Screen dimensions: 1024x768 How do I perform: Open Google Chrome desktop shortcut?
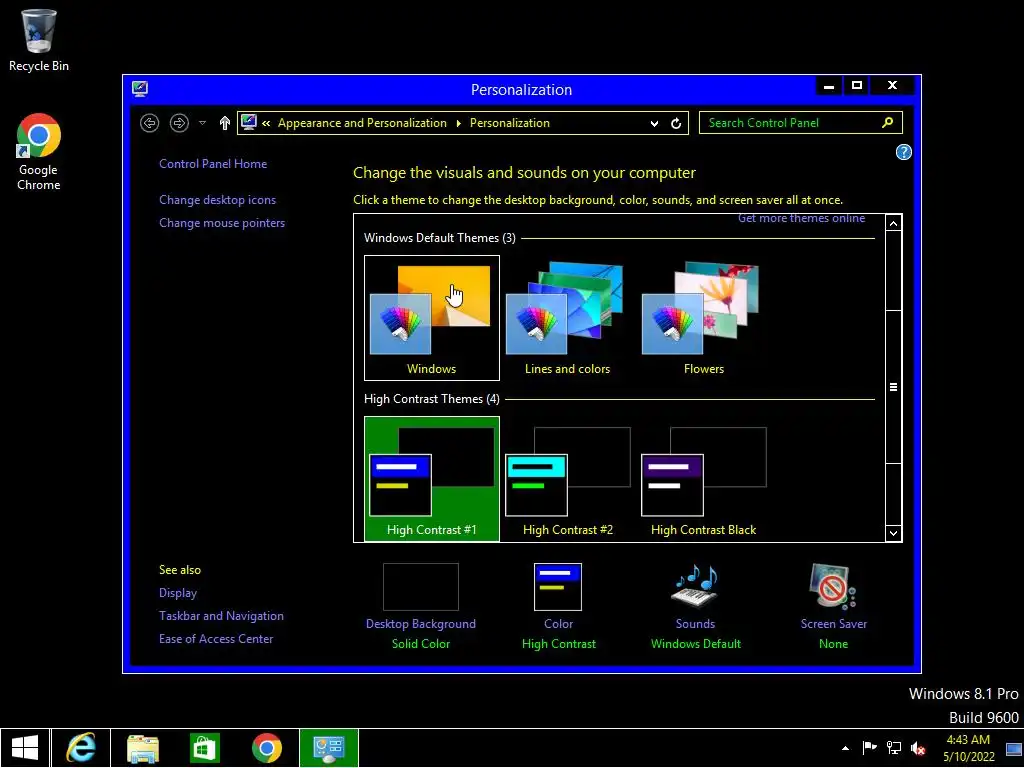point(39,152)
